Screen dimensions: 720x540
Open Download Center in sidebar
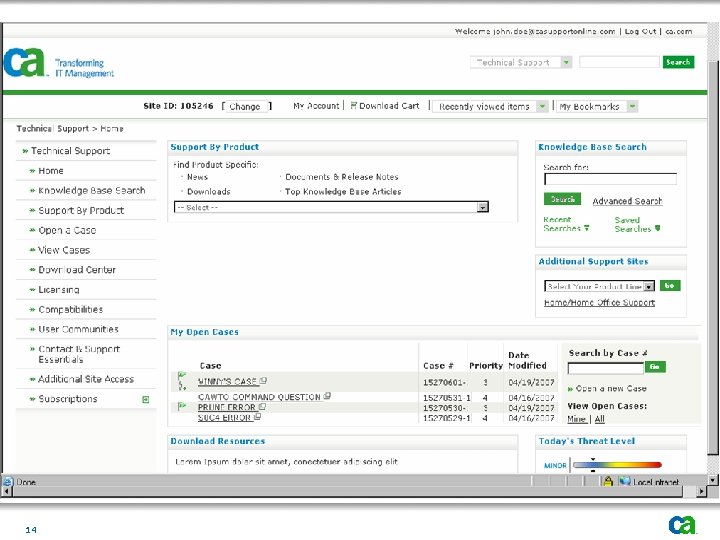(x=77, y=270)
